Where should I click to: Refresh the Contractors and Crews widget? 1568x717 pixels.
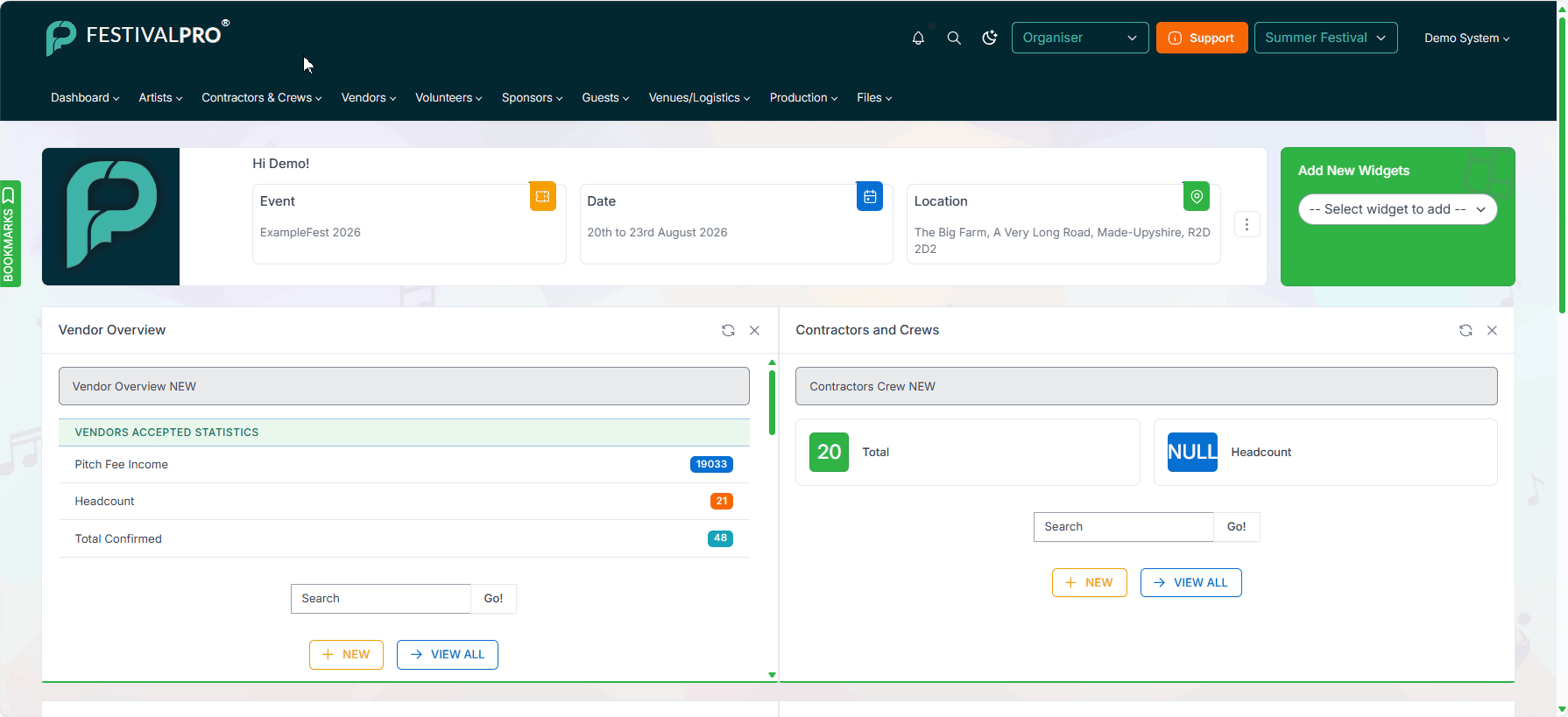(1466, 330)
